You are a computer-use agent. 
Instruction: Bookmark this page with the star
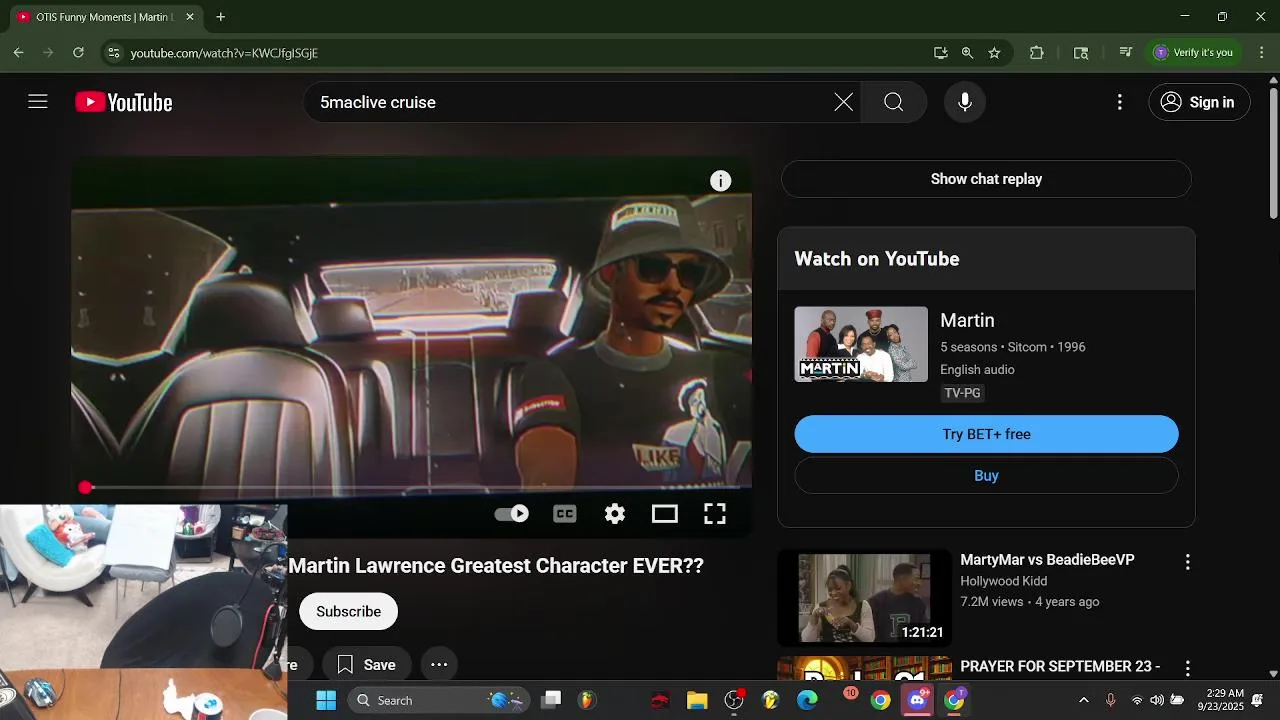coord(994,53)
